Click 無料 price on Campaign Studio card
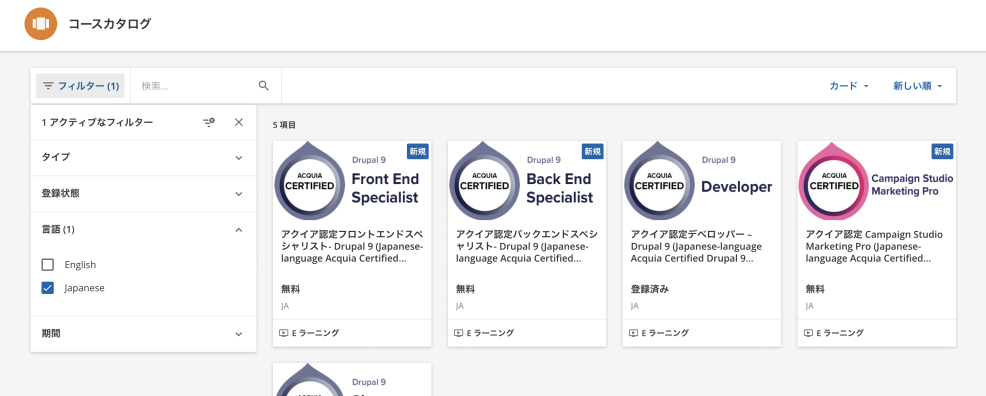The height and width of the screenshot is (396, 986). click(814, 289)
